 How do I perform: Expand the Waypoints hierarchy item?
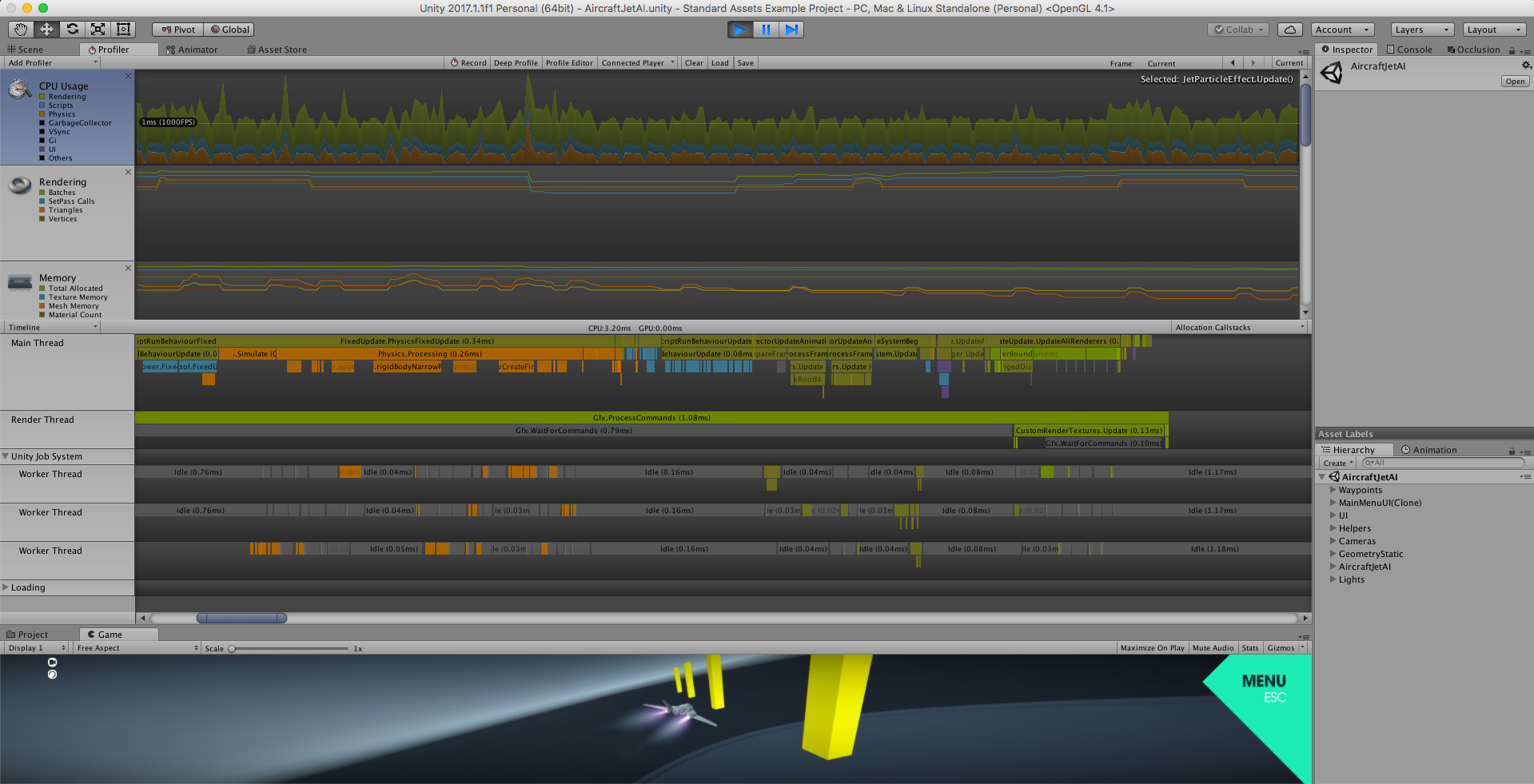point(1333,490)
